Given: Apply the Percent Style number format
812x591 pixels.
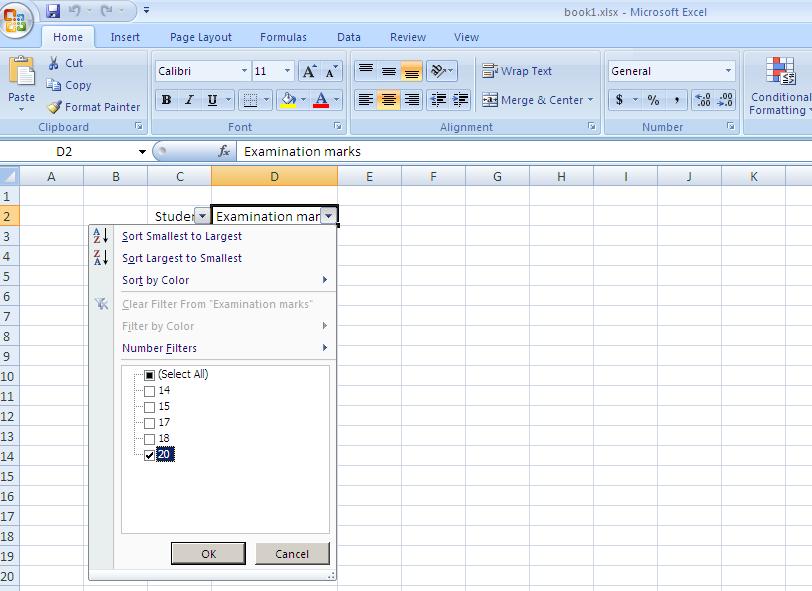Looking at the screenshot, I should point(653,100).
